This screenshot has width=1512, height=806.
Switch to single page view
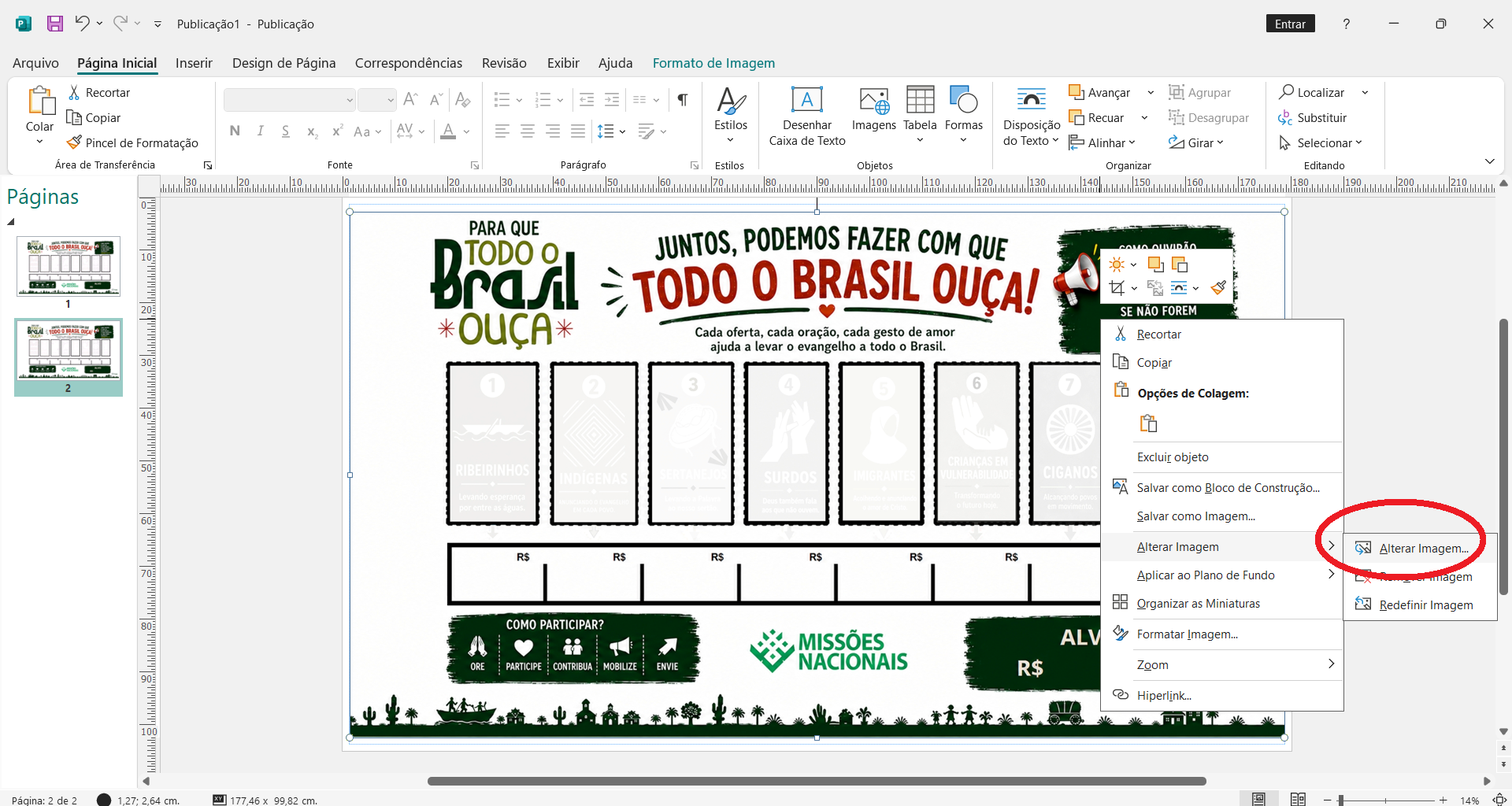[x=1259, y=800]
